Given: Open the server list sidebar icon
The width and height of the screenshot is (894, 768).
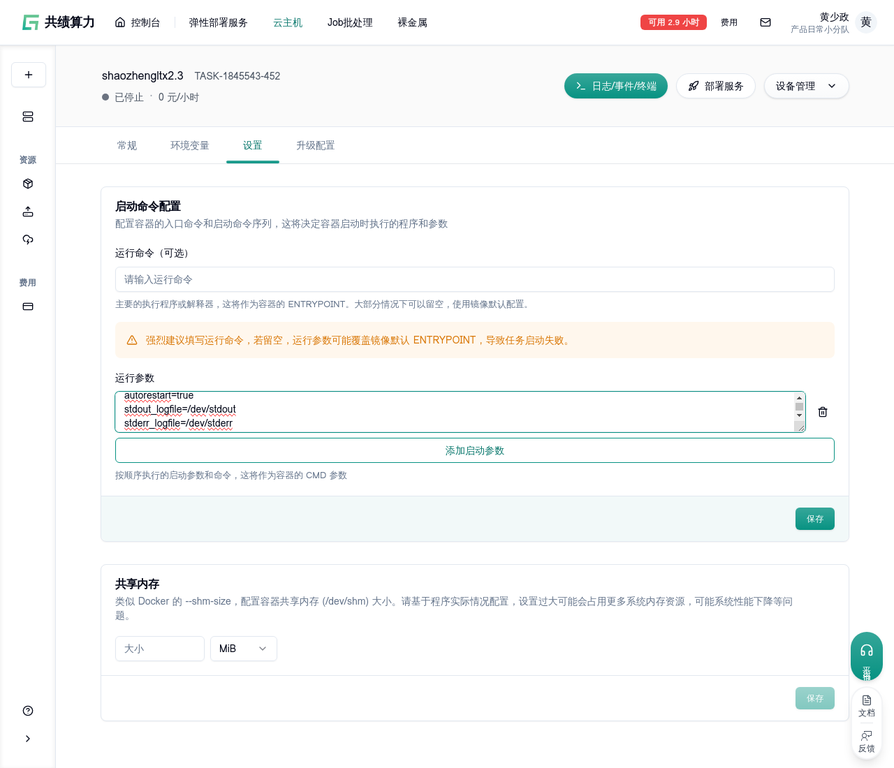Looking at the screenshot, I should [28, 117].
